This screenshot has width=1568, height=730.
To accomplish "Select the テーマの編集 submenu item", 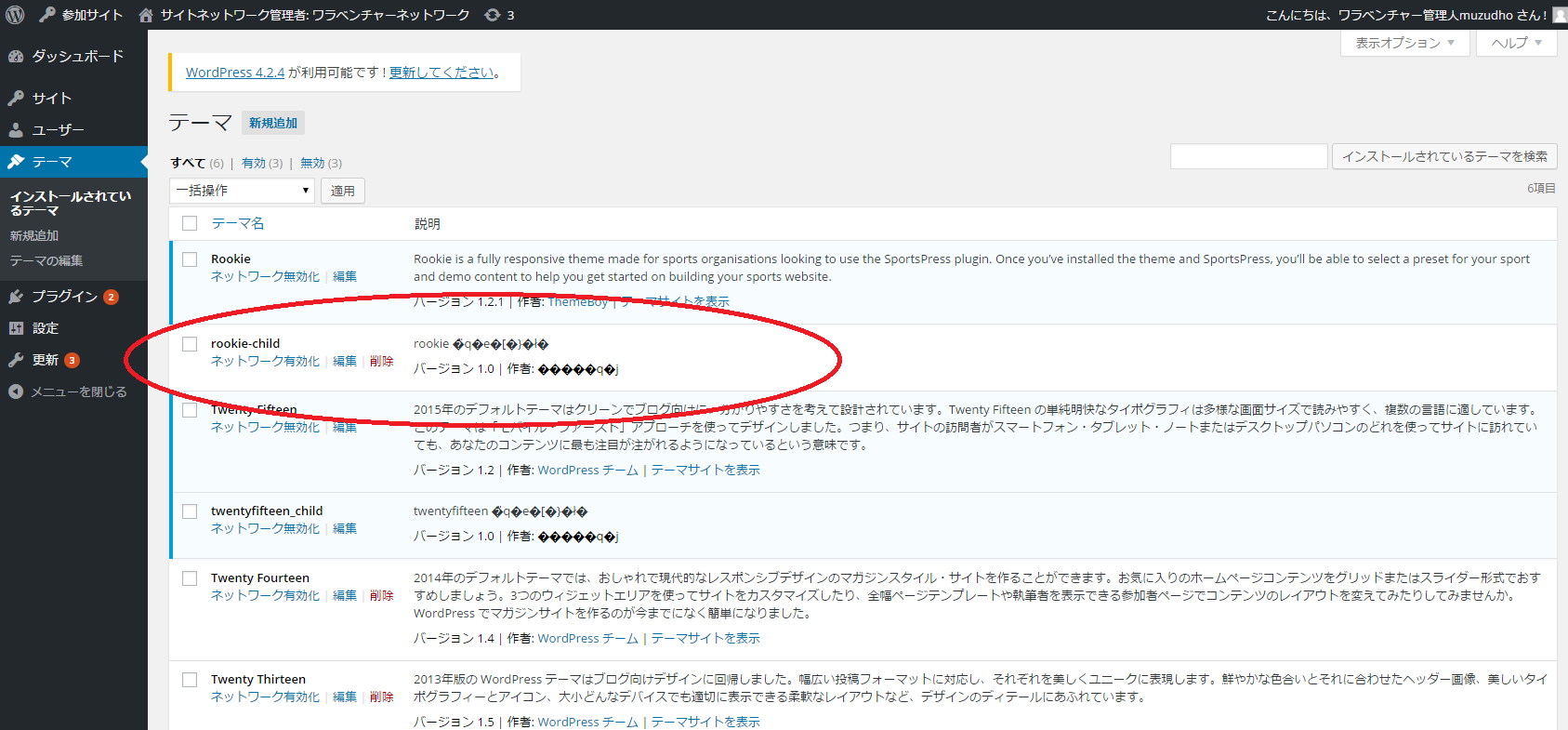I will pos(46,261).
